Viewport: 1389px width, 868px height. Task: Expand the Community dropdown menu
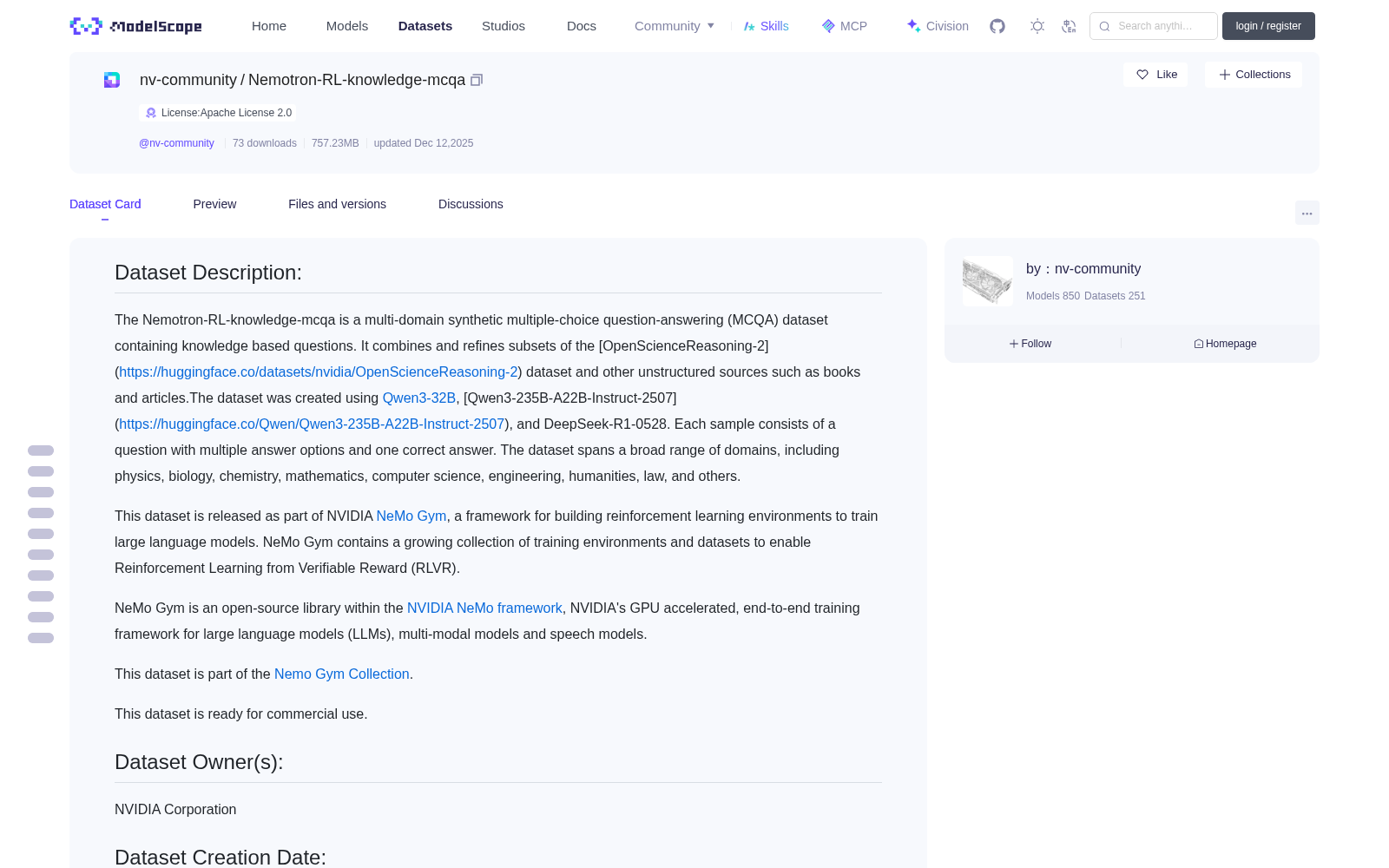coord(675,26)
